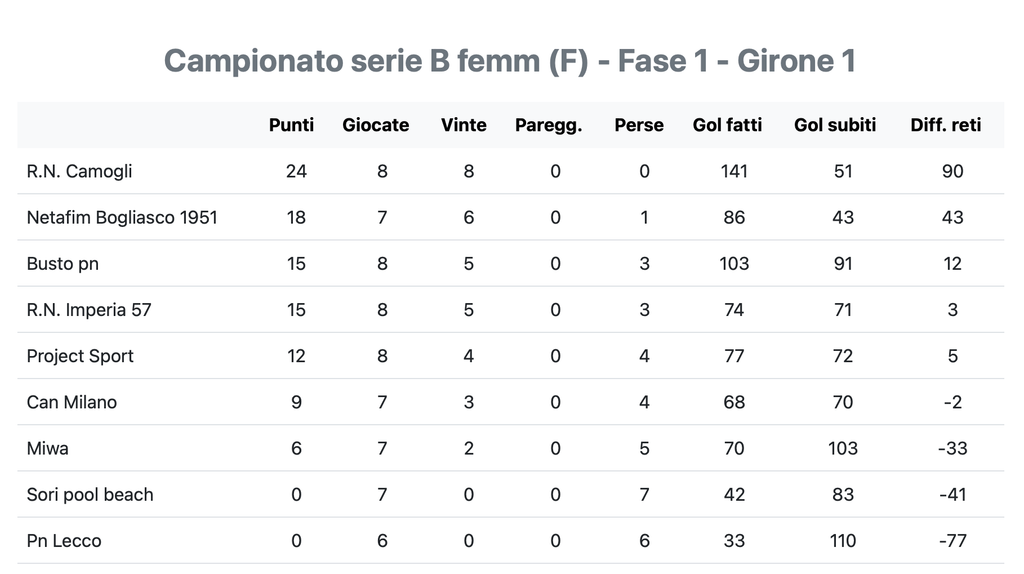
Task: Click the Busto pn team name
Action: click(62, 264)
